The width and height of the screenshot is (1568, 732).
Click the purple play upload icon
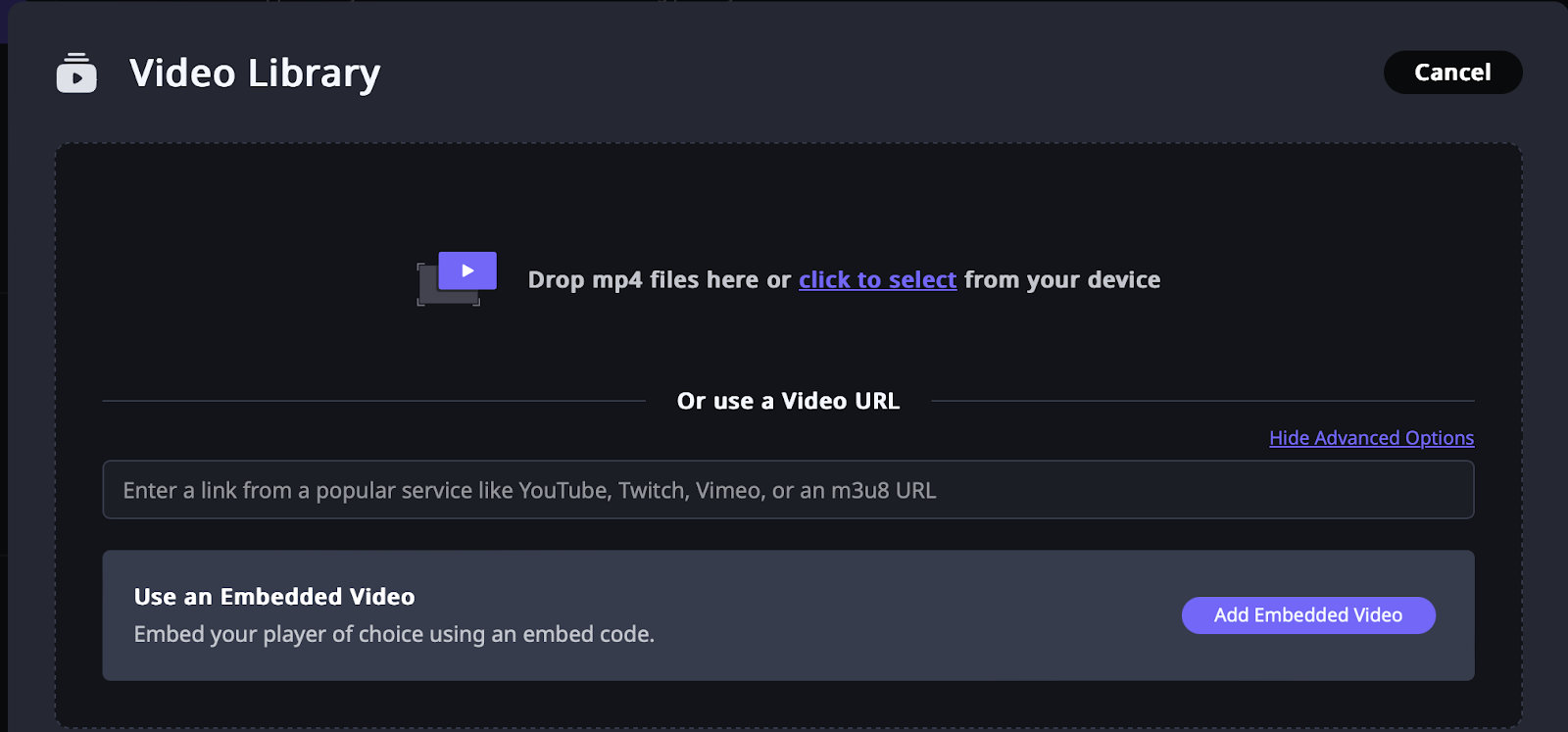(x=467, y=270)
